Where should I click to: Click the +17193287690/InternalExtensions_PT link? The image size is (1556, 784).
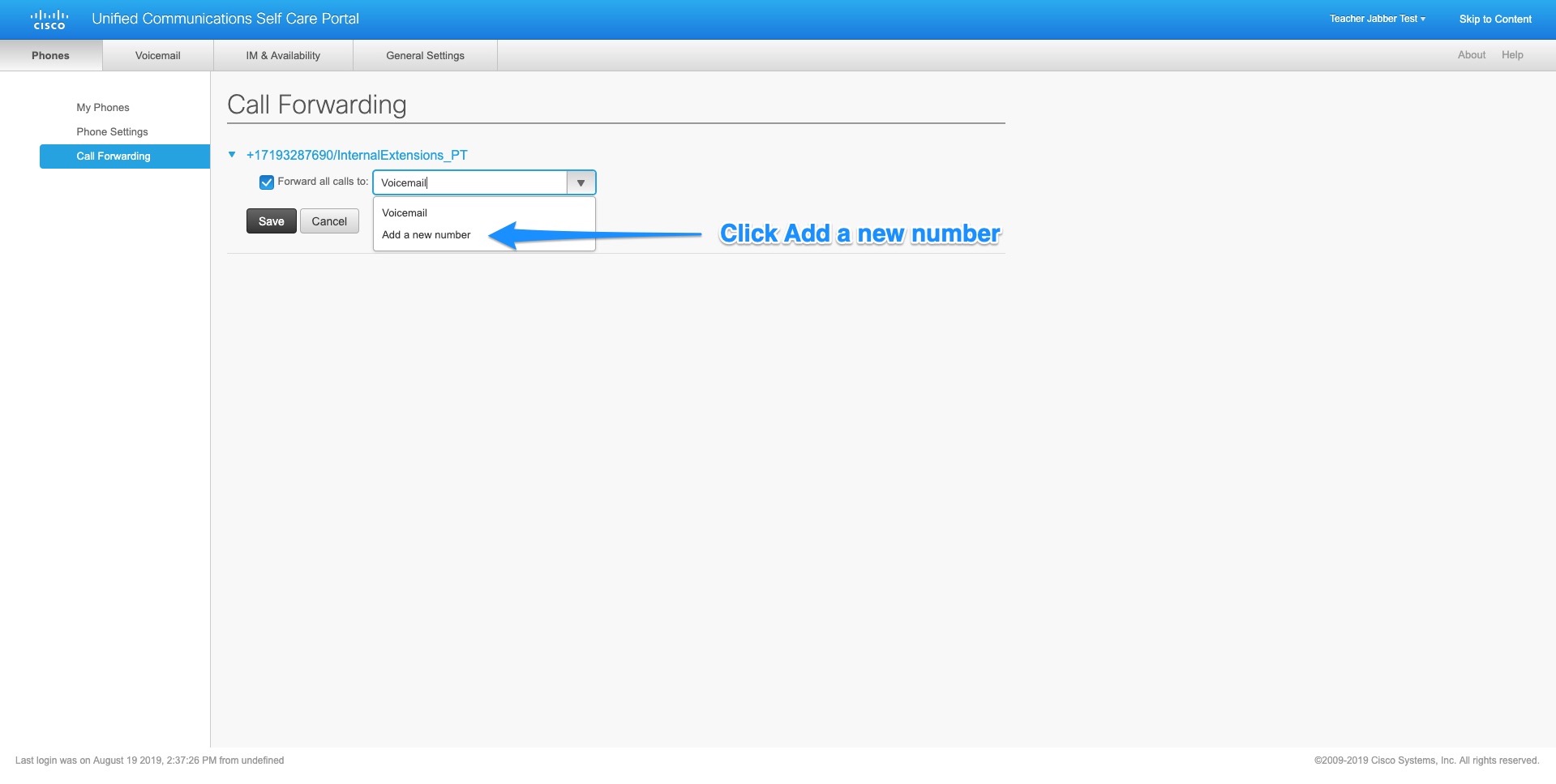click(x=357, y=155)
